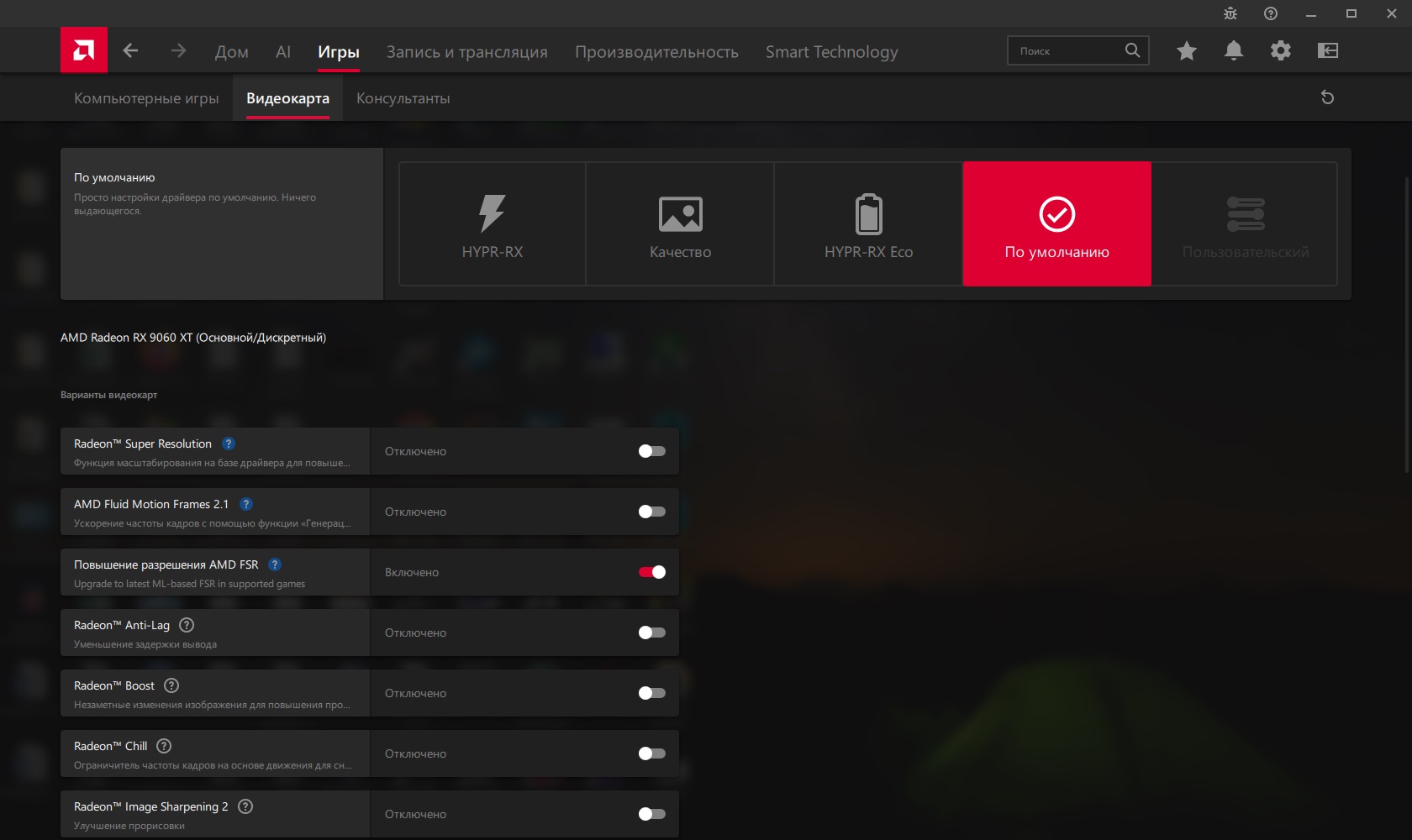The image size is (1412, 840).
Task: Show help for AMD FSR upscaling
Action: click(275, 564)
